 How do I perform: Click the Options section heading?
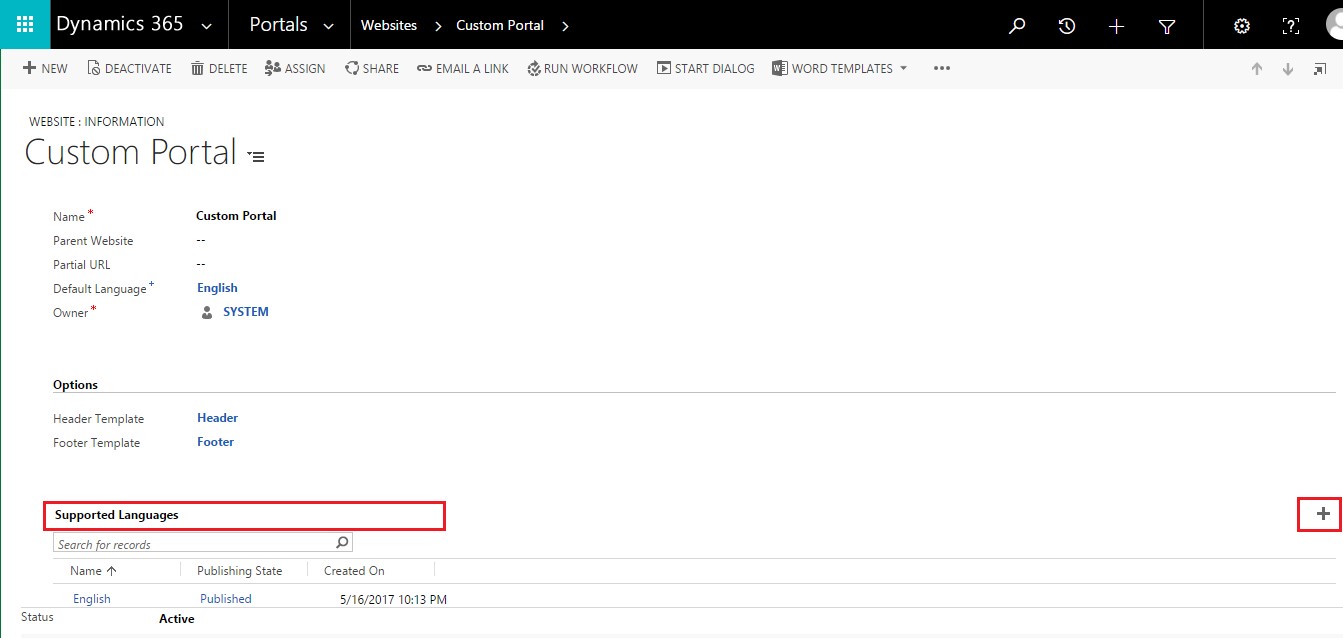coord(76,385)
